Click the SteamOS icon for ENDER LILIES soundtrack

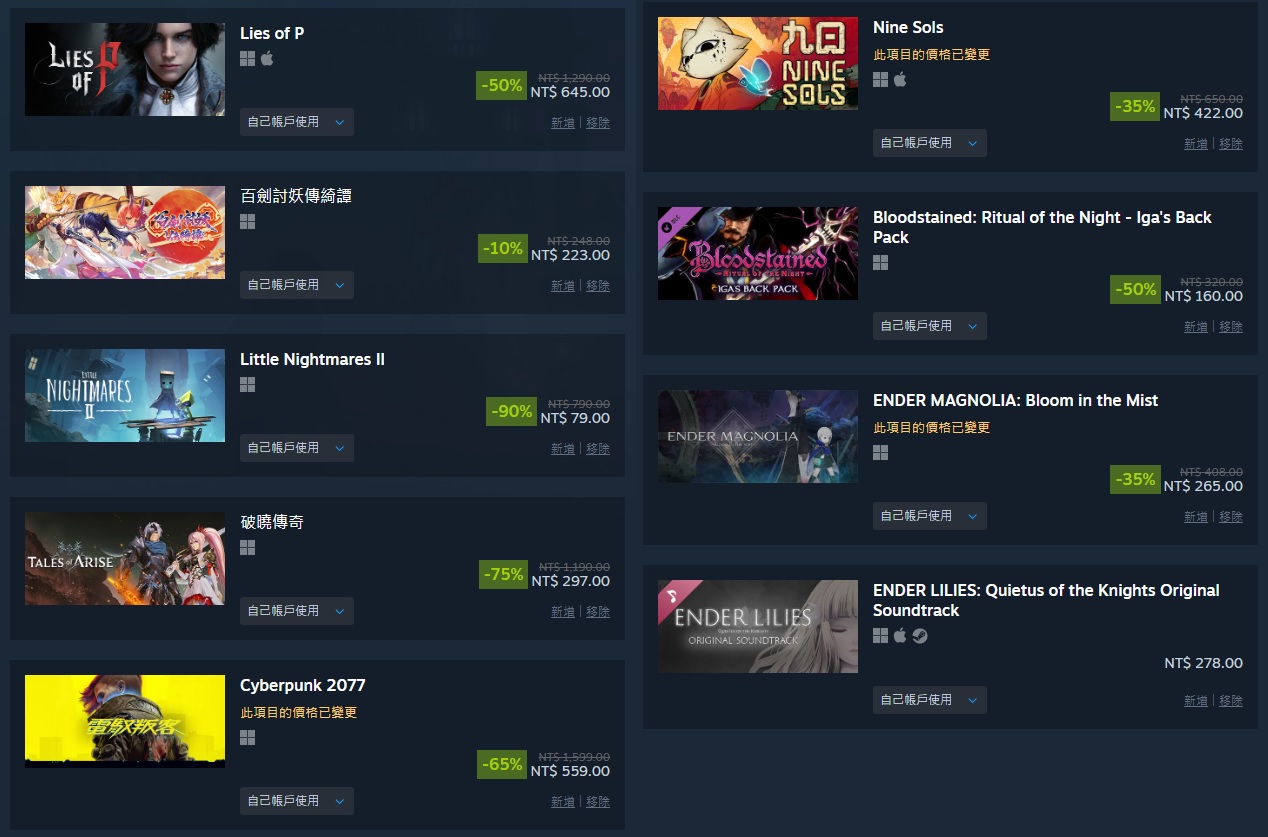coord(920,635)
